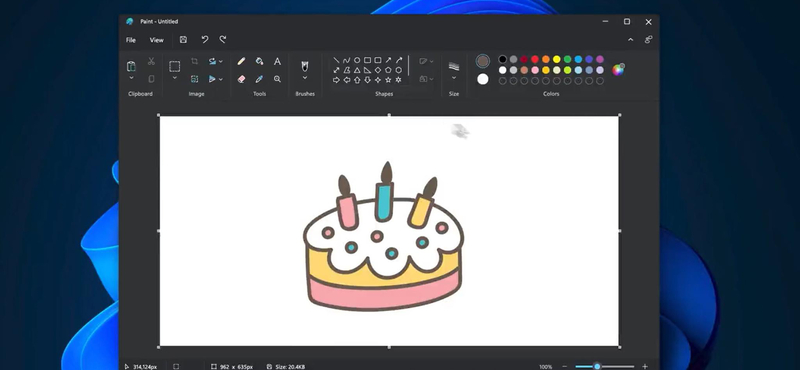Click the Copy icon under Cut
800x370 pixels.
pyautogui.click(x=151, y=79)
